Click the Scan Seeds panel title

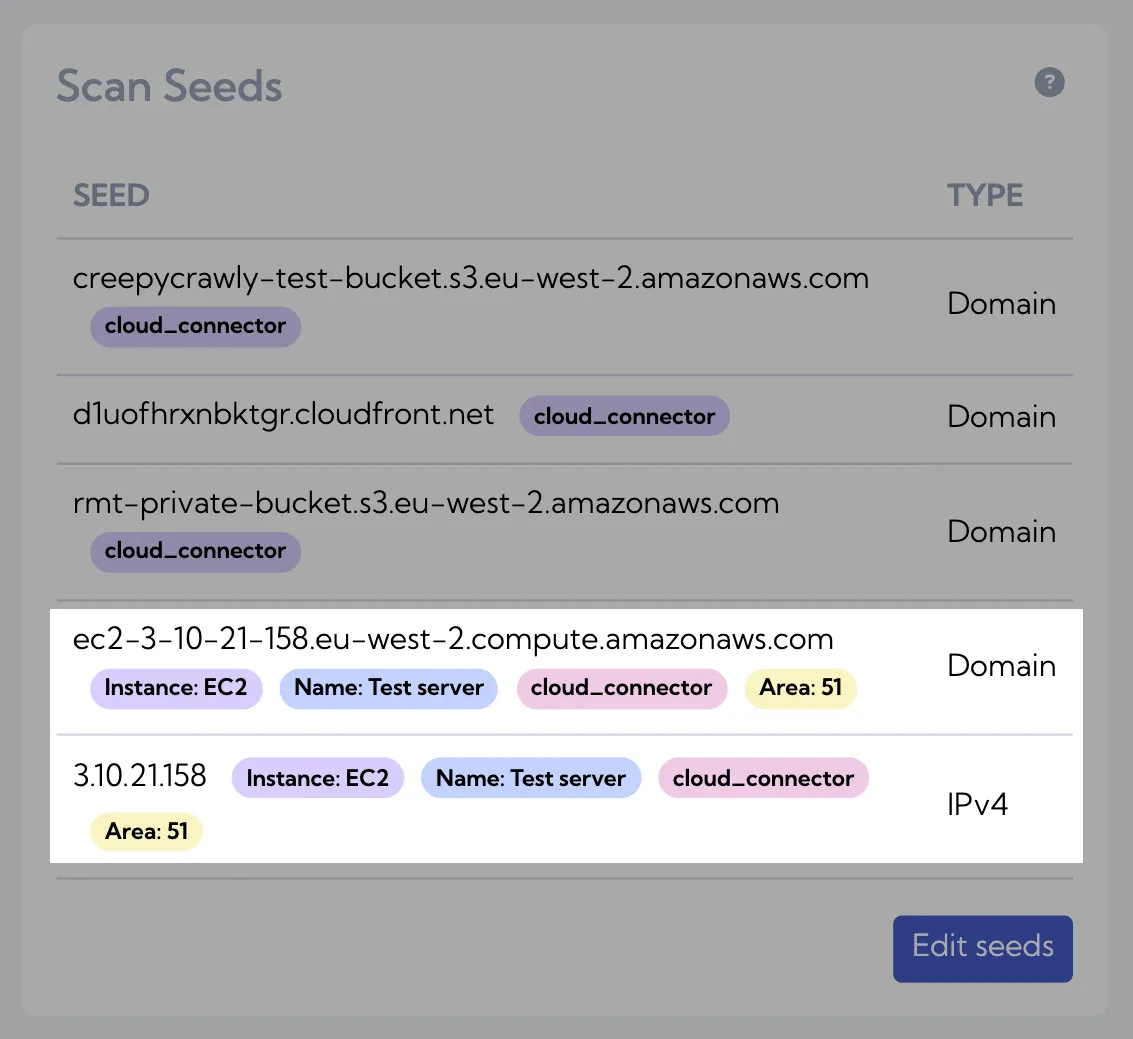(x=169, y=86)
